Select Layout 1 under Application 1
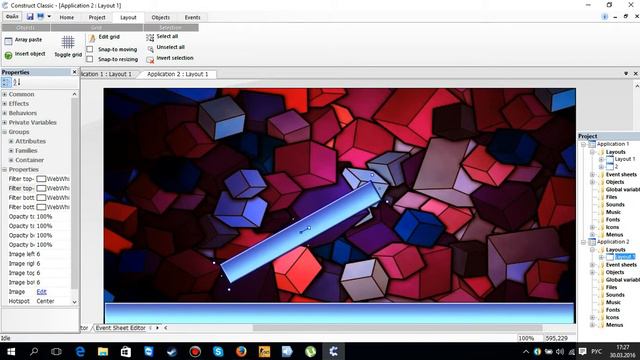 coord(624,159)
